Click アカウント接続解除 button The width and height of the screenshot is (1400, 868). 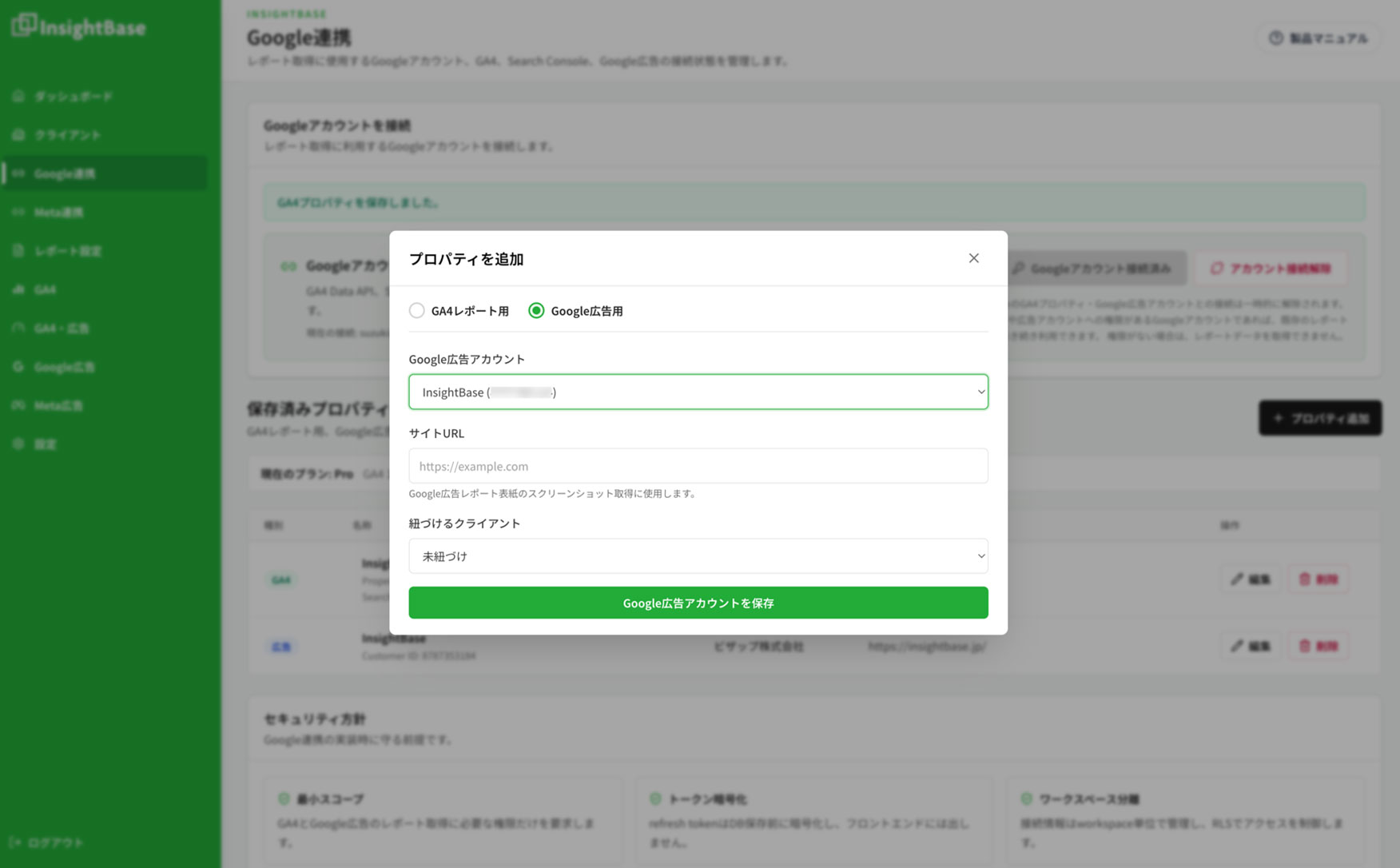[x=1271, y=269]
